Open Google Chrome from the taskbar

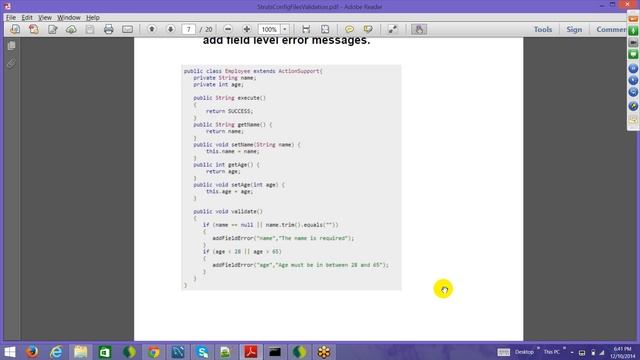pos(153,352)
